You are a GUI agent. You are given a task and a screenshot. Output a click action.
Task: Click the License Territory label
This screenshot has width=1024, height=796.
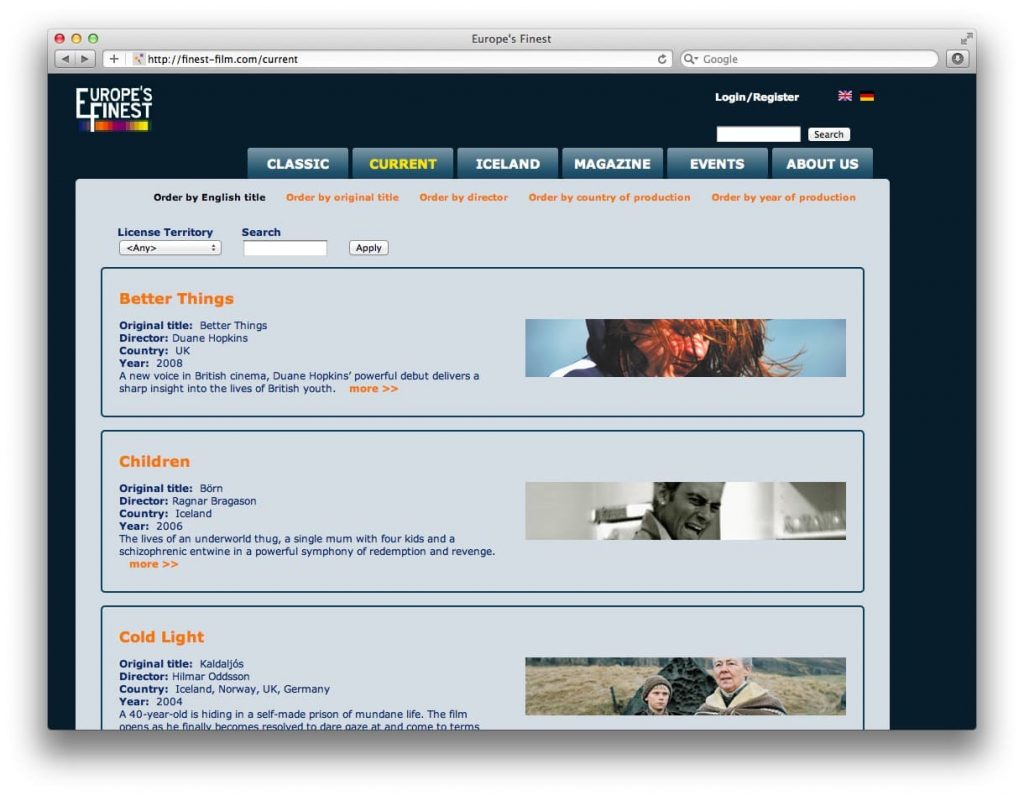tap(165, 232)
